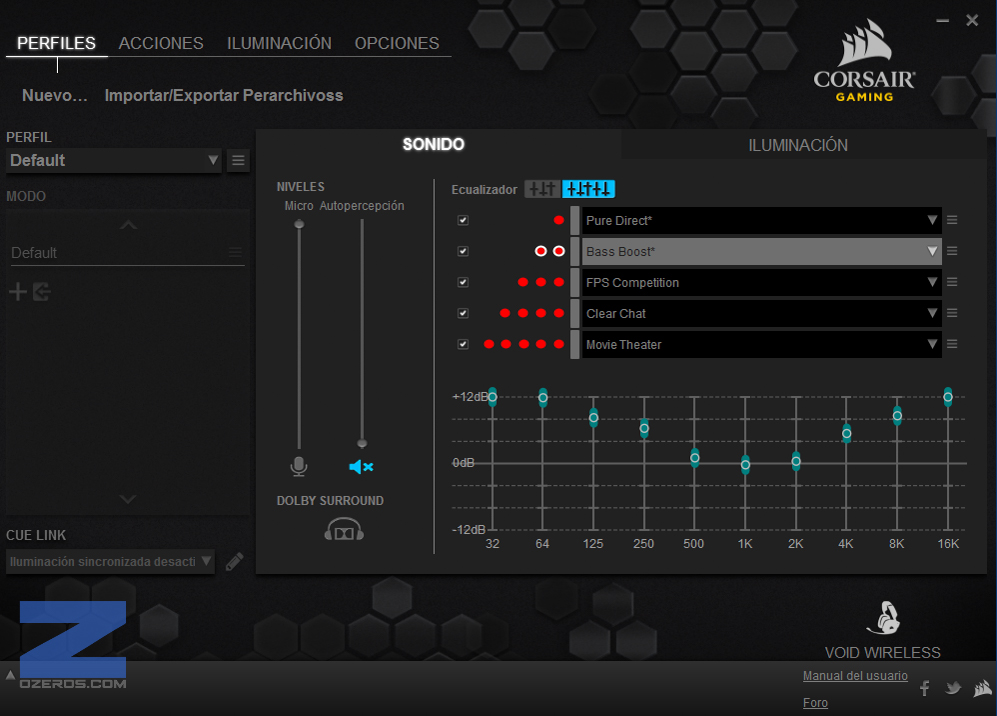Click the Micro level slider handle
Image resolution: width=997 pixels, height=716 pixels.
pos(299,224)
